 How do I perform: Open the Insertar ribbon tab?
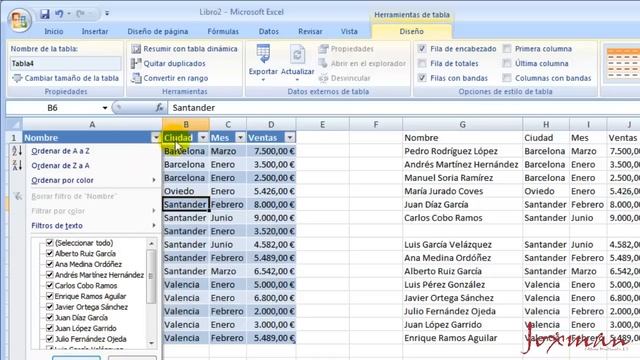[x=95, y=31]
